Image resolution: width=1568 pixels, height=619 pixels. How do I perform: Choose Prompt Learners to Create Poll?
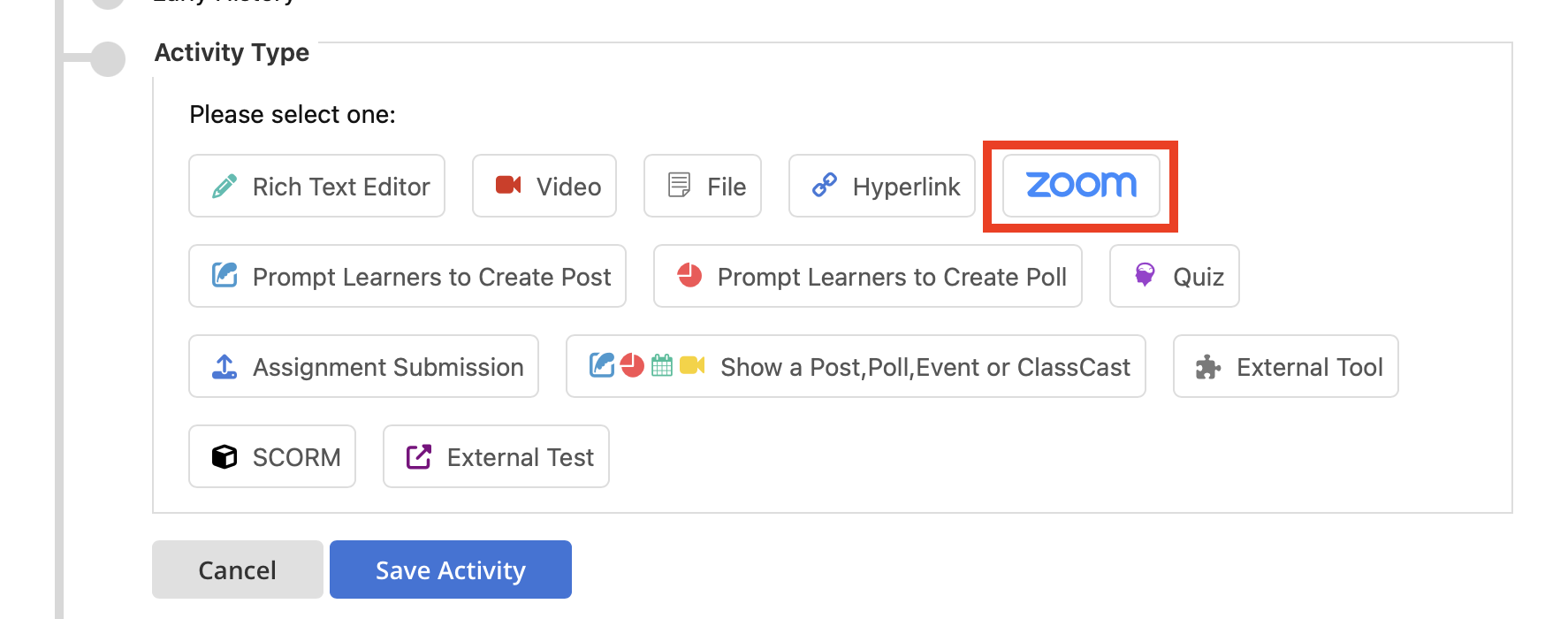coord(868,276)
